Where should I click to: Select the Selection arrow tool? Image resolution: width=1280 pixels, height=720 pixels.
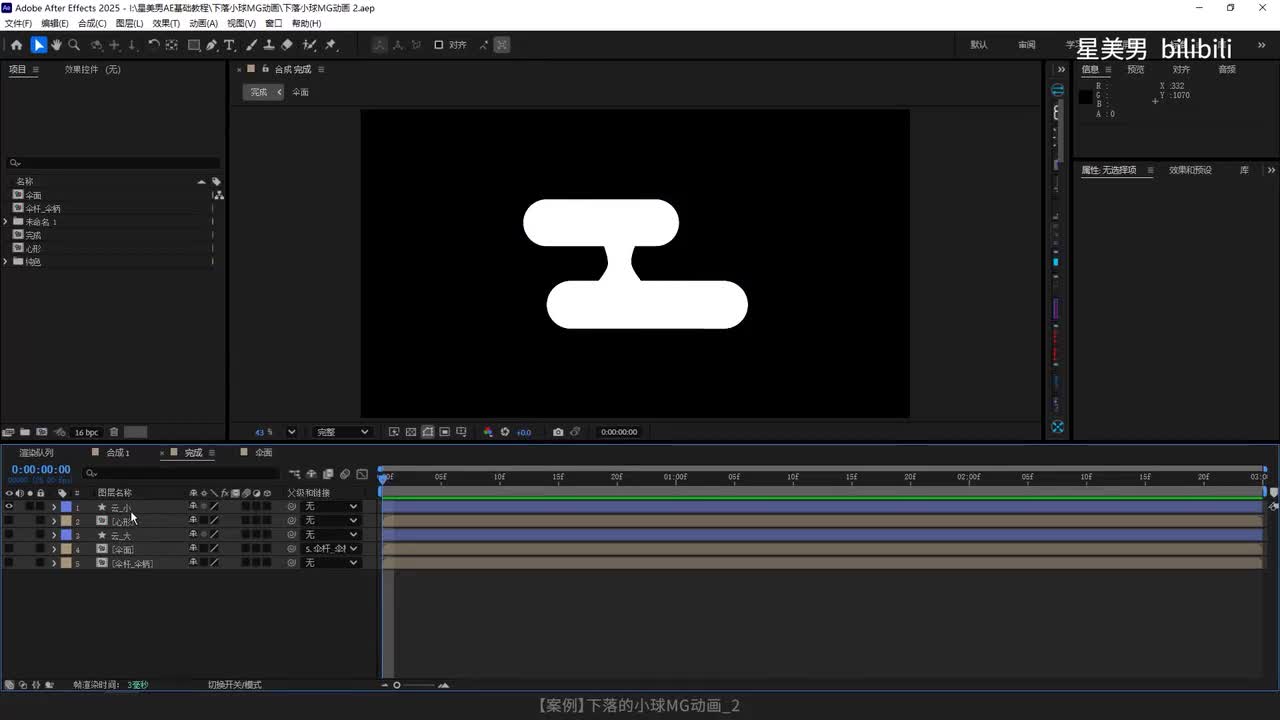(38, 45)
